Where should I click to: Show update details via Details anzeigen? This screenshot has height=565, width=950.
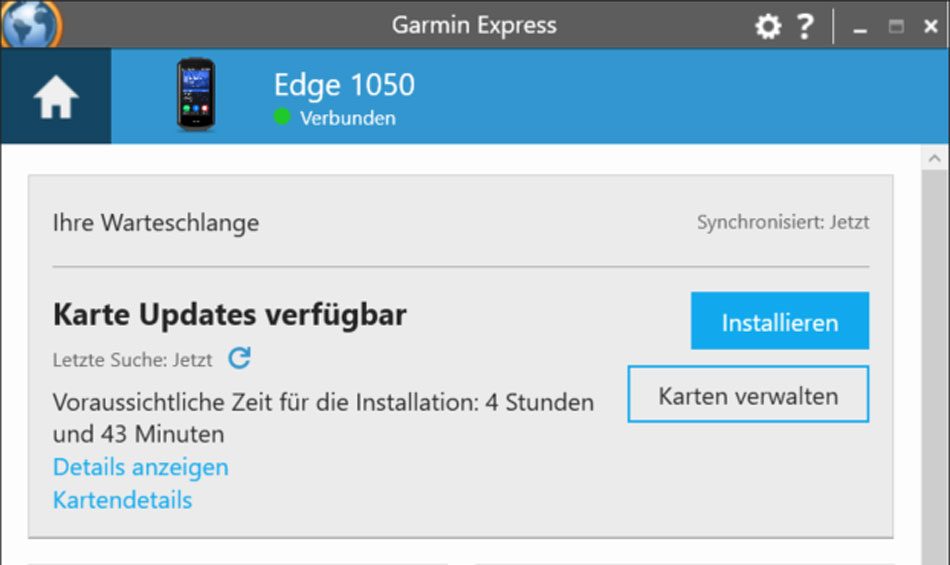141,467
